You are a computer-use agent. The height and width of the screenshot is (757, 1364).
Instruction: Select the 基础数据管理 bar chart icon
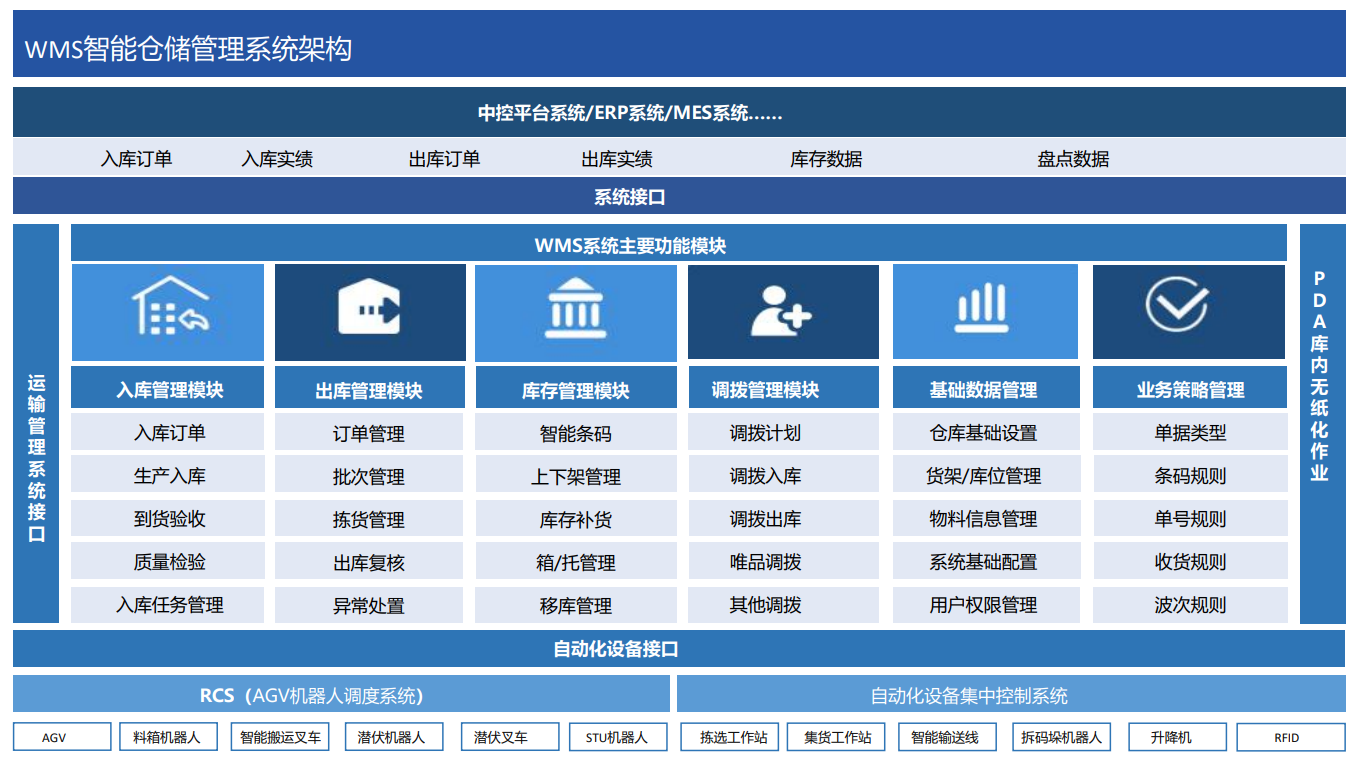pyautogui.click(x=985, y=311)
